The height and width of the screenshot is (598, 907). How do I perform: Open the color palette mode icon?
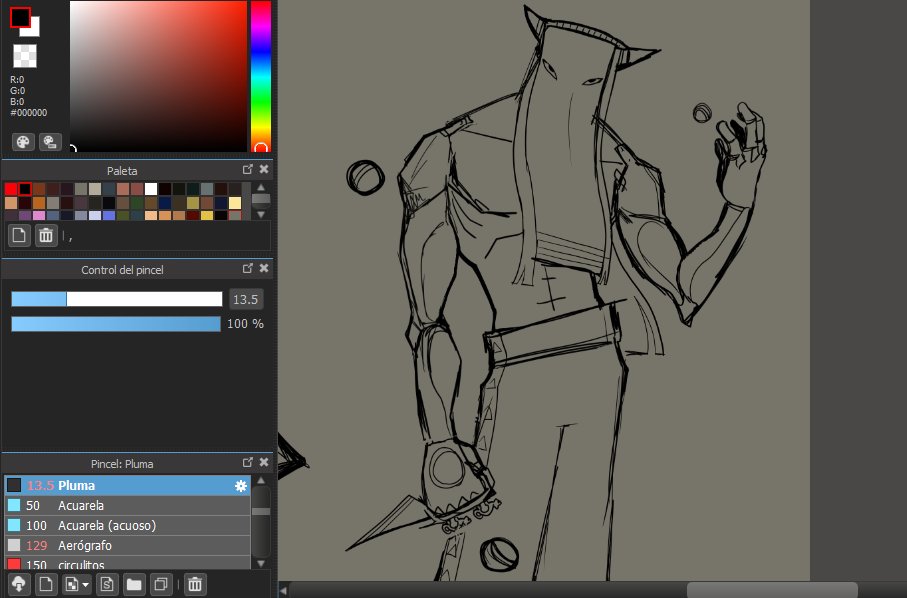pyautogui.click(x=23, y=142)
